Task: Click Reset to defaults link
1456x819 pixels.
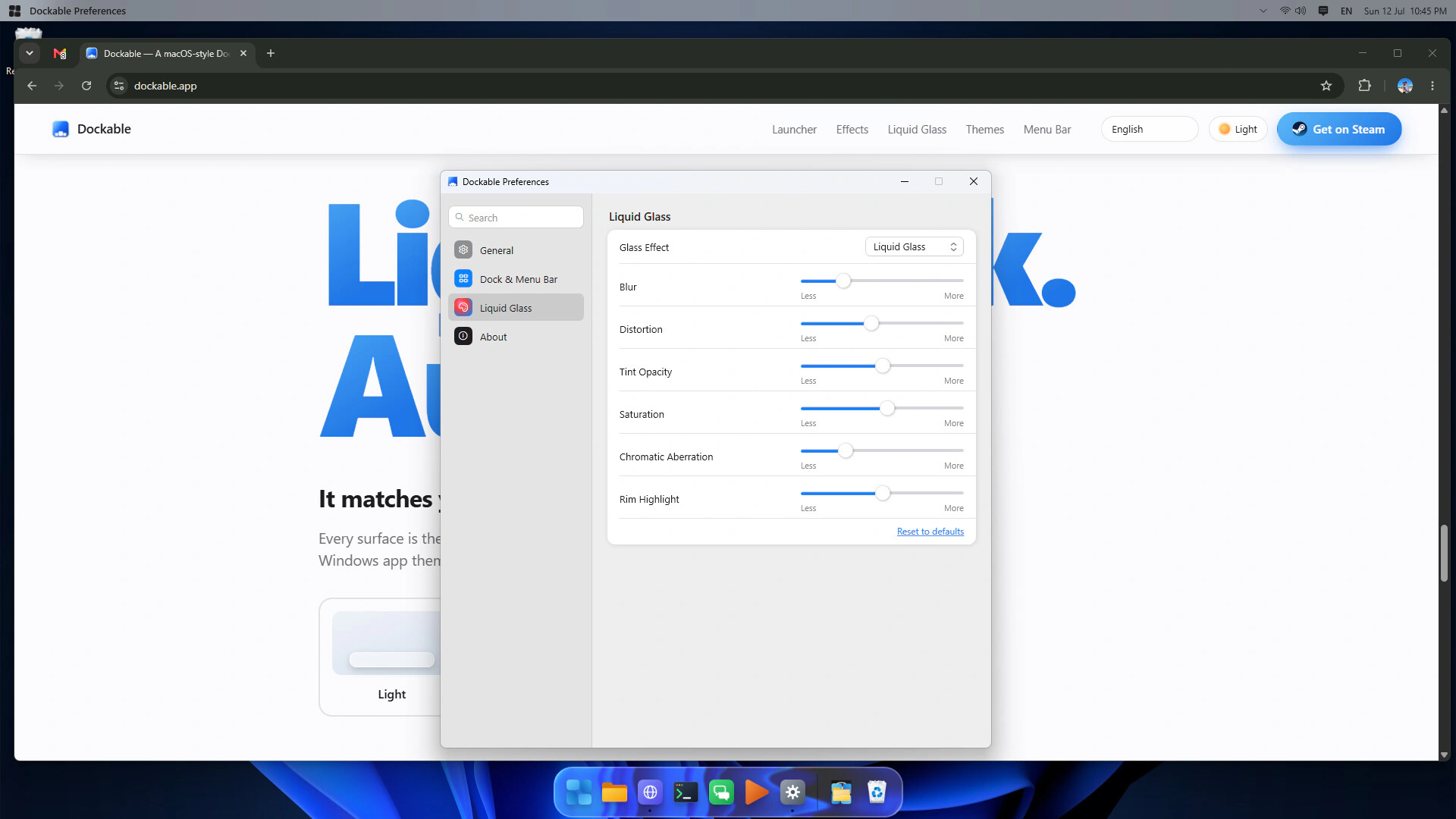Action: [x=930, y=532]
